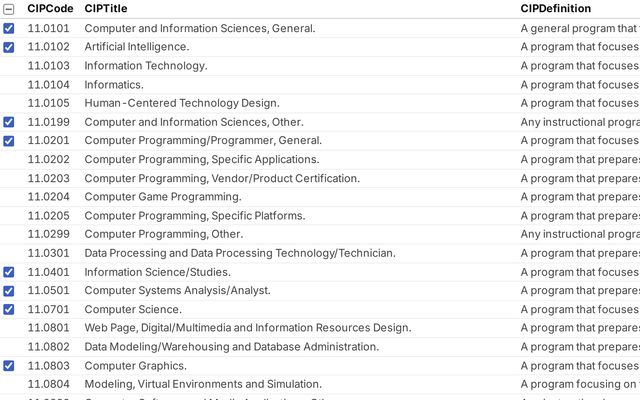Sort by the CIPCode column header
Screen dimensions: 640x400
click(x=48, y=9)
